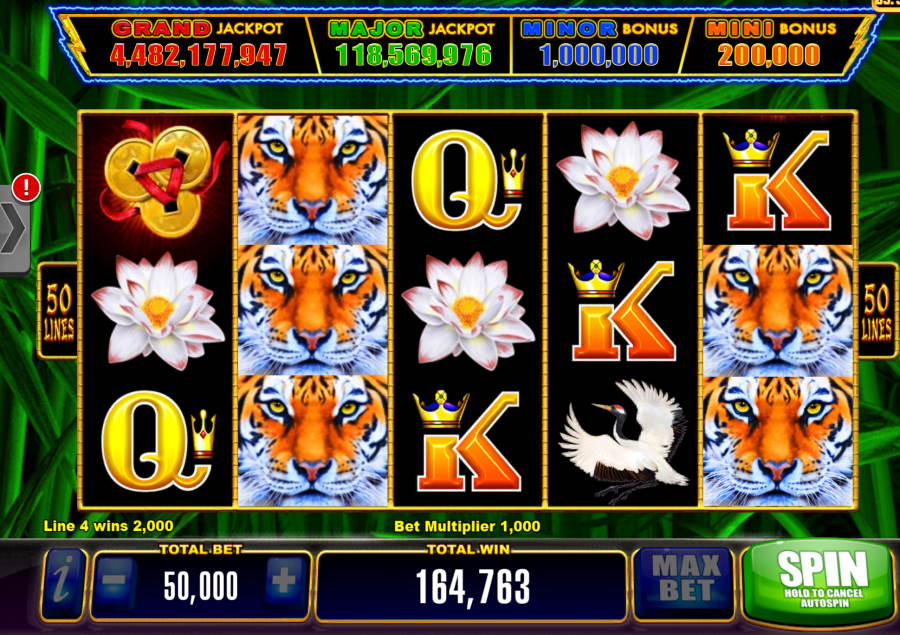Image resolution: width=900 pixels, height=635 pixels.
Task: Click the right 50 Lines indicator
Action: coord(876,311)
